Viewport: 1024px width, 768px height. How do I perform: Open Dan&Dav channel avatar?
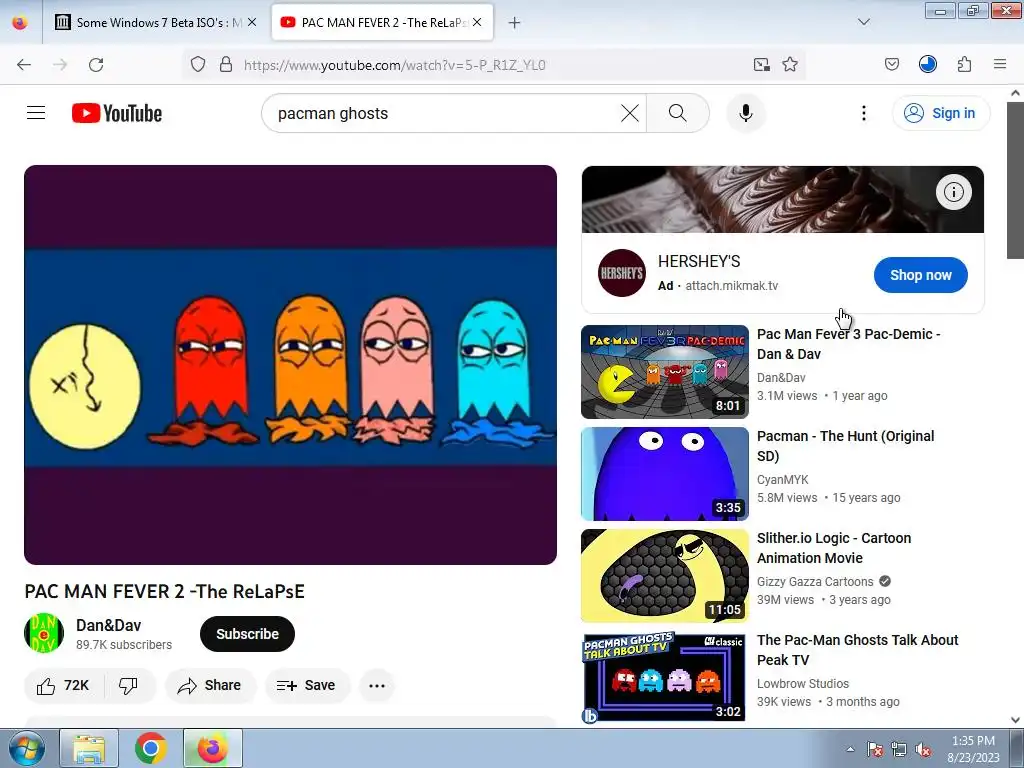click(44, 633)
